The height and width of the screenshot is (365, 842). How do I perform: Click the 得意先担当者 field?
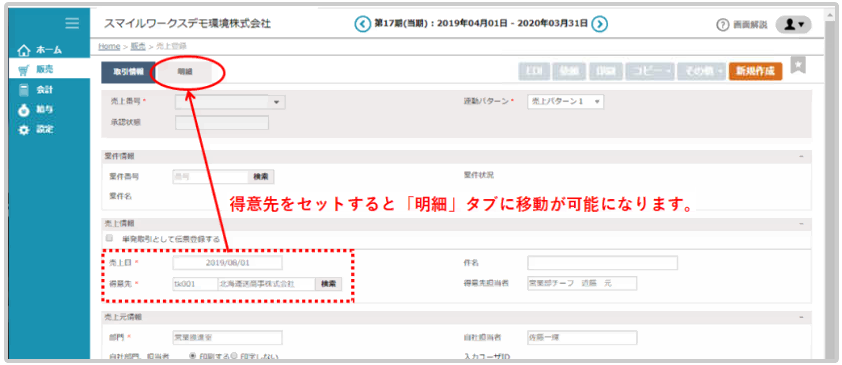click(582, 283)
